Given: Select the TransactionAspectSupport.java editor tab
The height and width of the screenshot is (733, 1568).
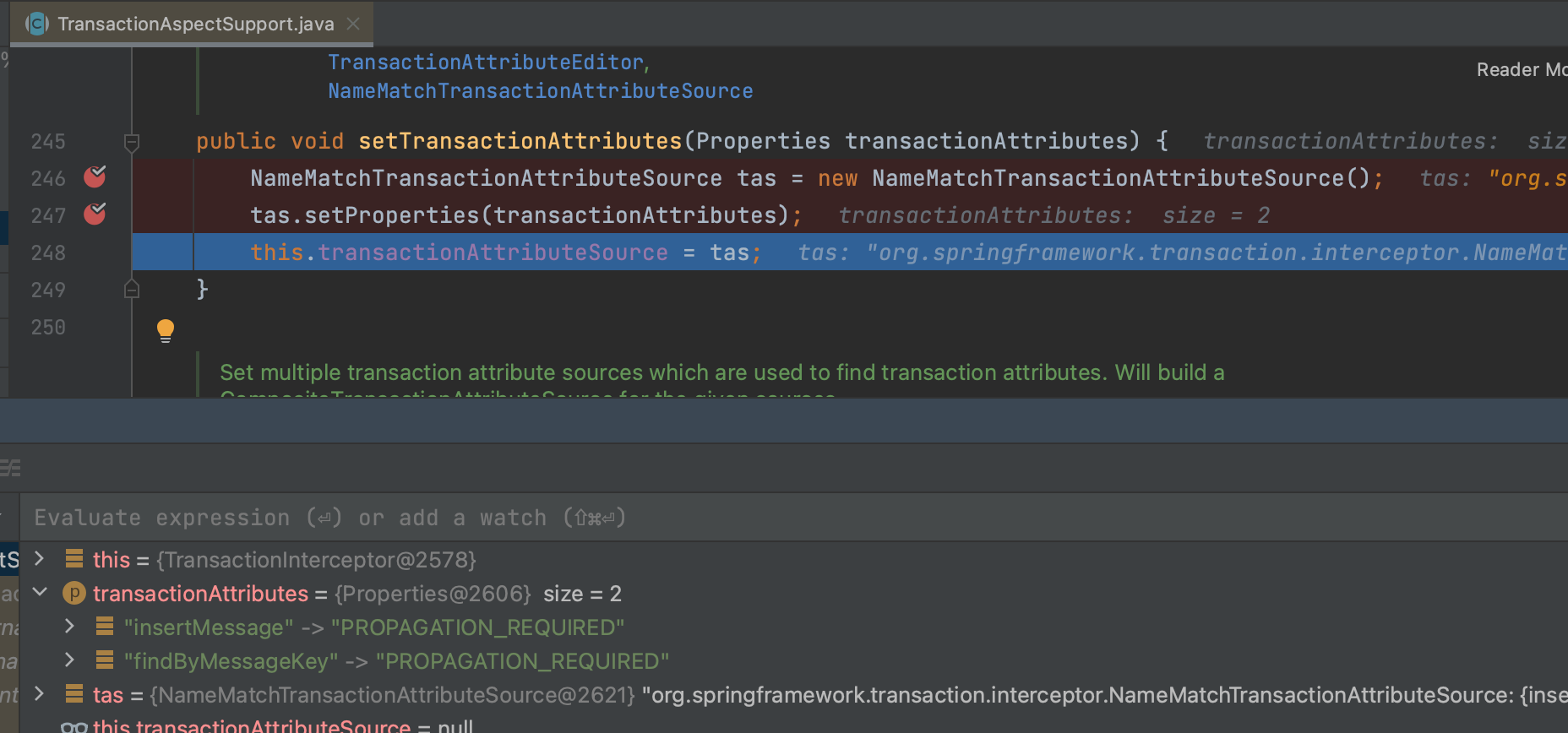Looking at the screenshot, I should 195,24.
